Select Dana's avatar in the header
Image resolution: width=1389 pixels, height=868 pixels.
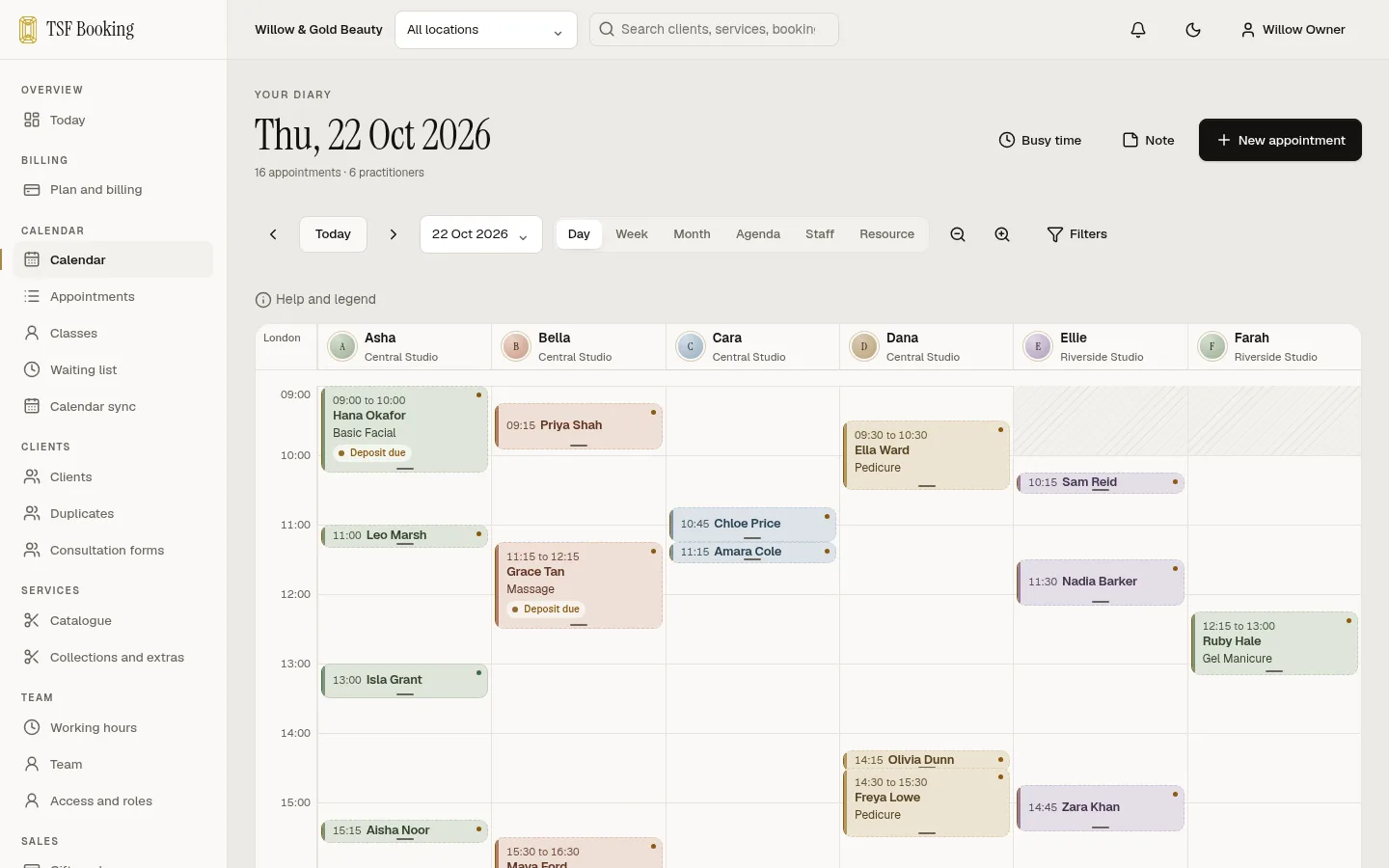click(x=864, y=346)
